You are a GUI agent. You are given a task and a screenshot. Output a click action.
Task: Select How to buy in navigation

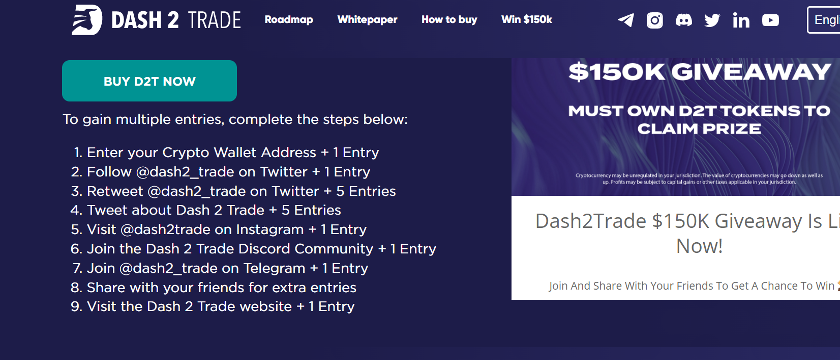tap(449, 20)
